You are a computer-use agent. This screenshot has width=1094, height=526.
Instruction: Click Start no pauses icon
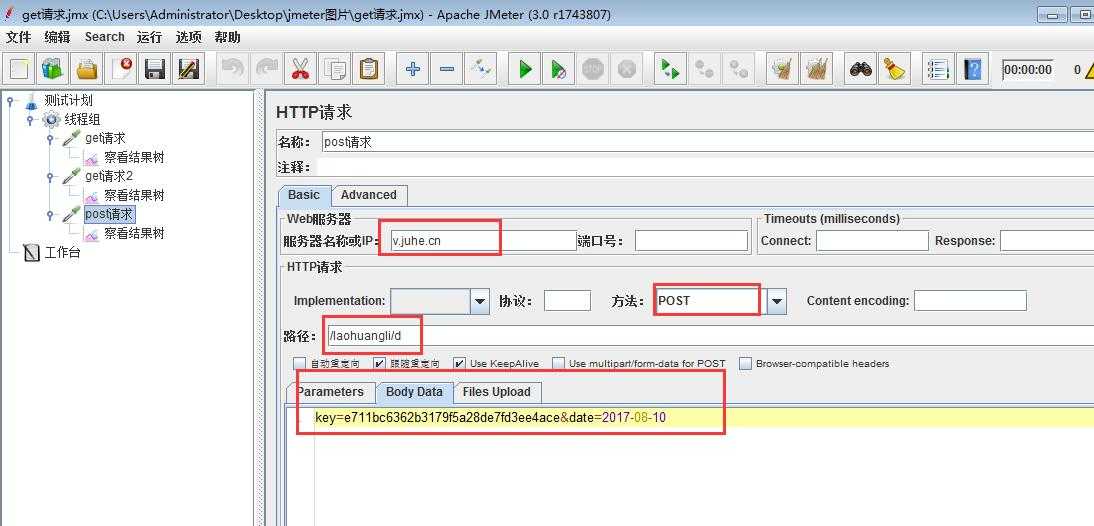[x=558, y=68]
